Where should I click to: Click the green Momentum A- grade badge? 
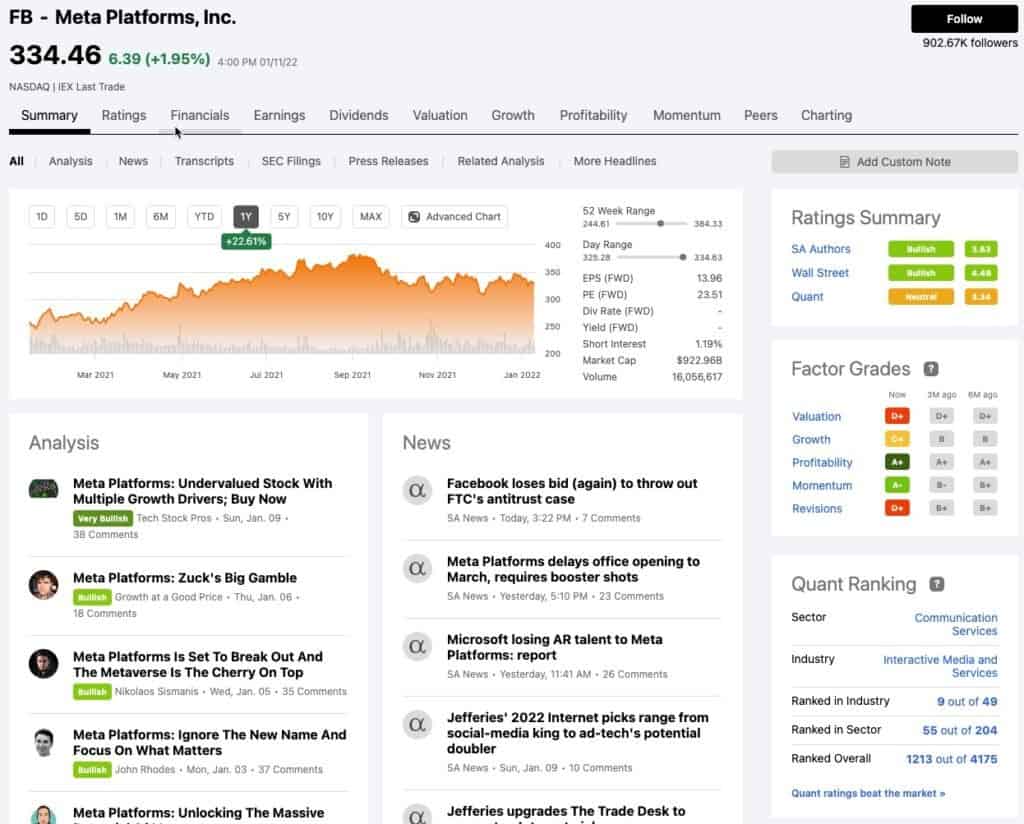point(897,484)
